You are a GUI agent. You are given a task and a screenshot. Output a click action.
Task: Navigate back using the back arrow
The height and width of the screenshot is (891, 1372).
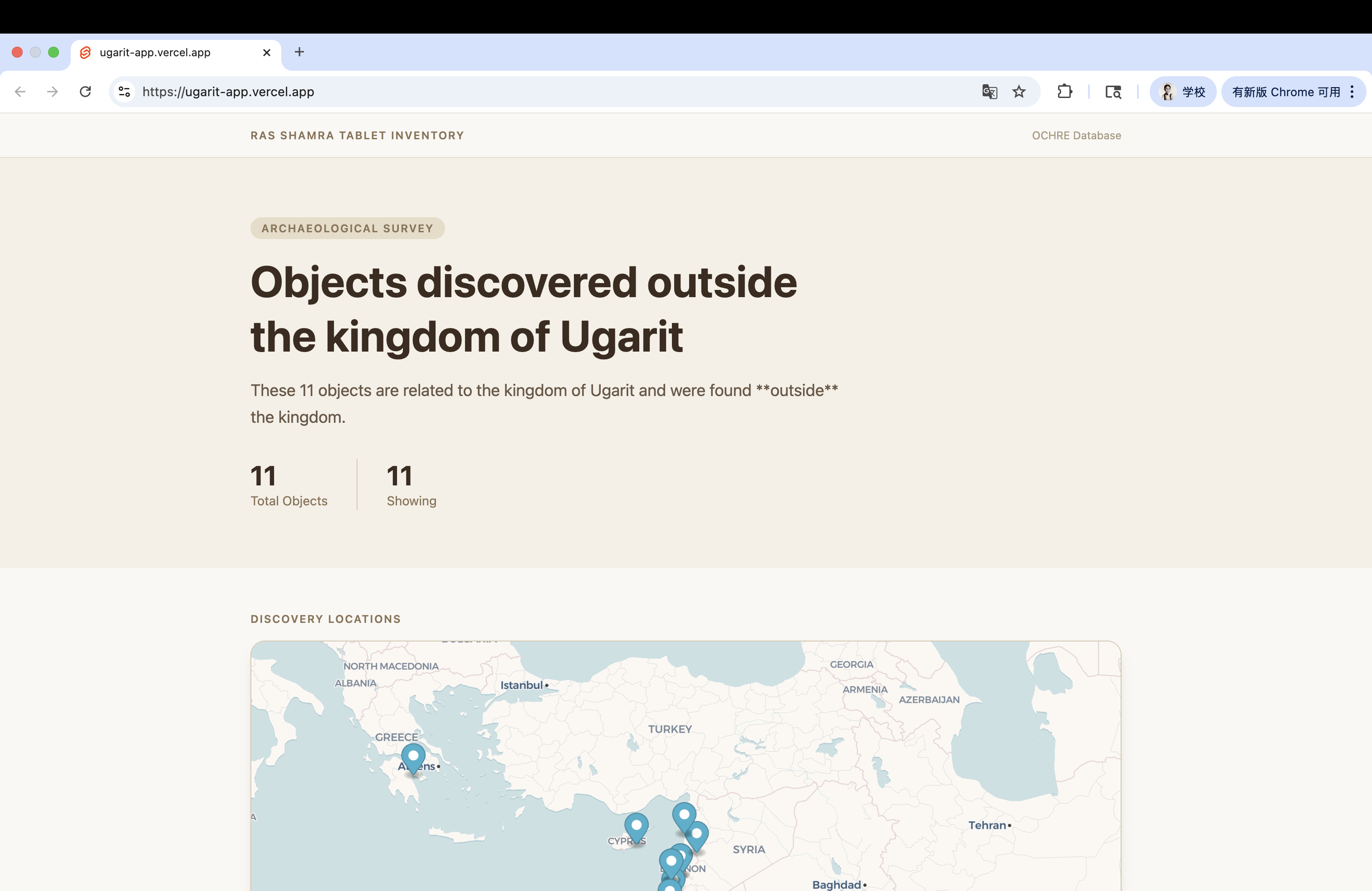(20, 92)
